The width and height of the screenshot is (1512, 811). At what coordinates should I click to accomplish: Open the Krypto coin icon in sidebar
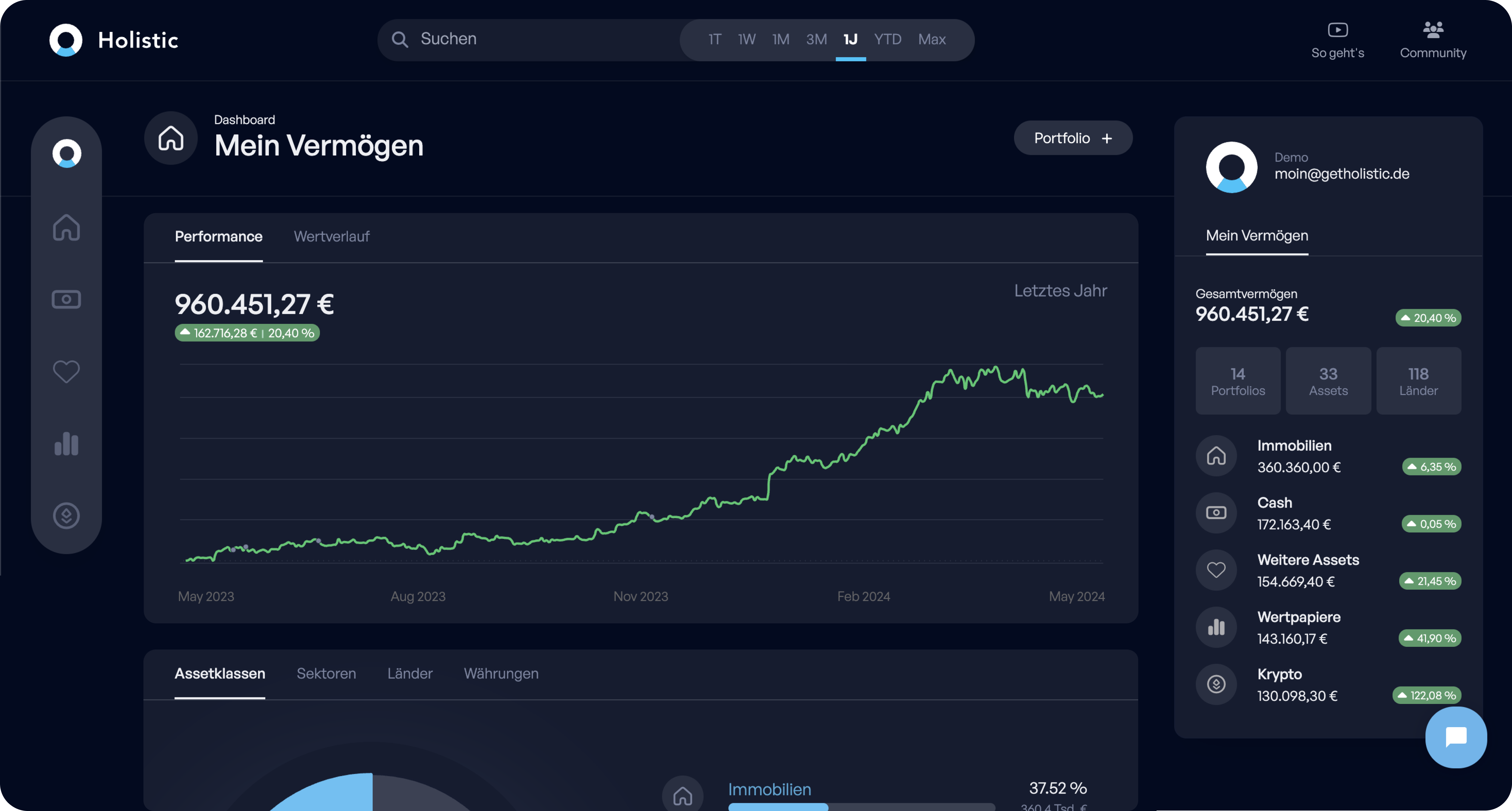coord(66,516)
